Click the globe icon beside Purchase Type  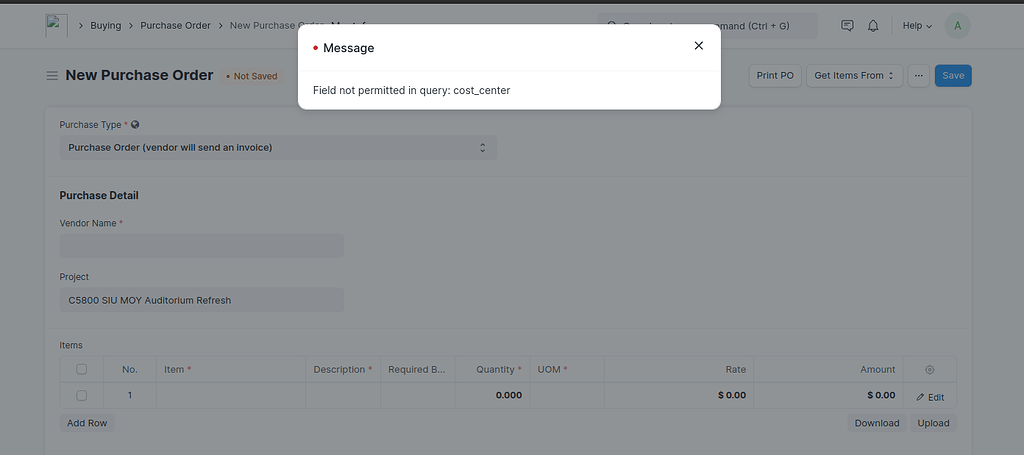tap(135, 124)
